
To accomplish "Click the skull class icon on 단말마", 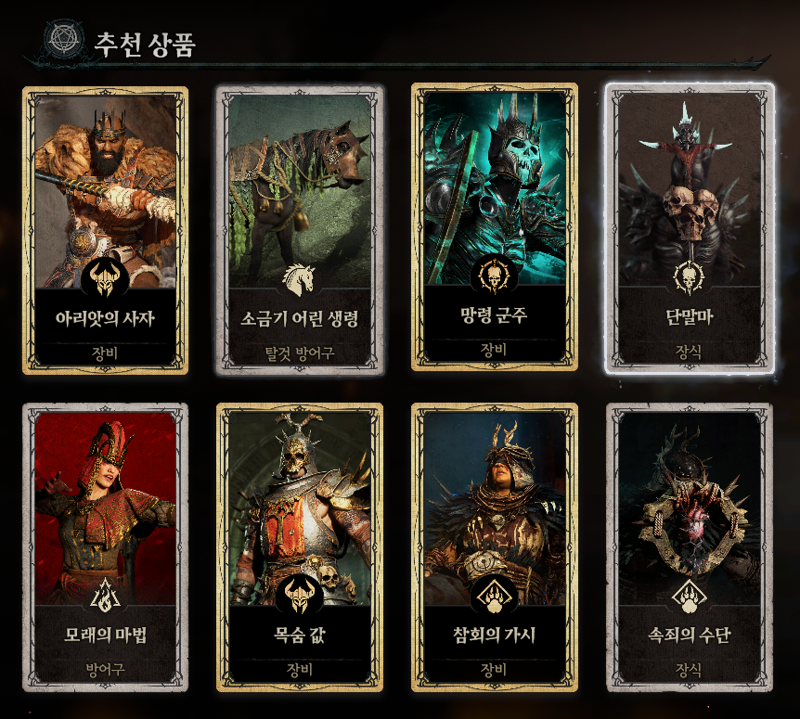I will pos(689,278).
